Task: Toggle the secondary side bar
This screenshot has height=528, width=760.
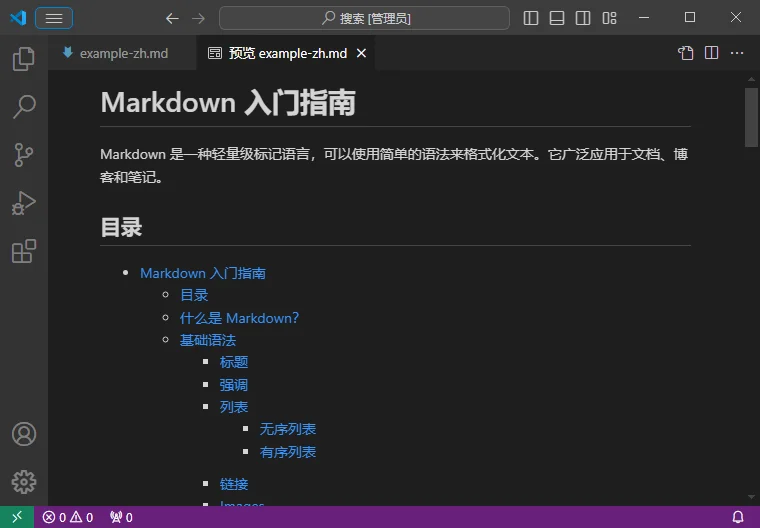Action: click(x=583, y=18)
